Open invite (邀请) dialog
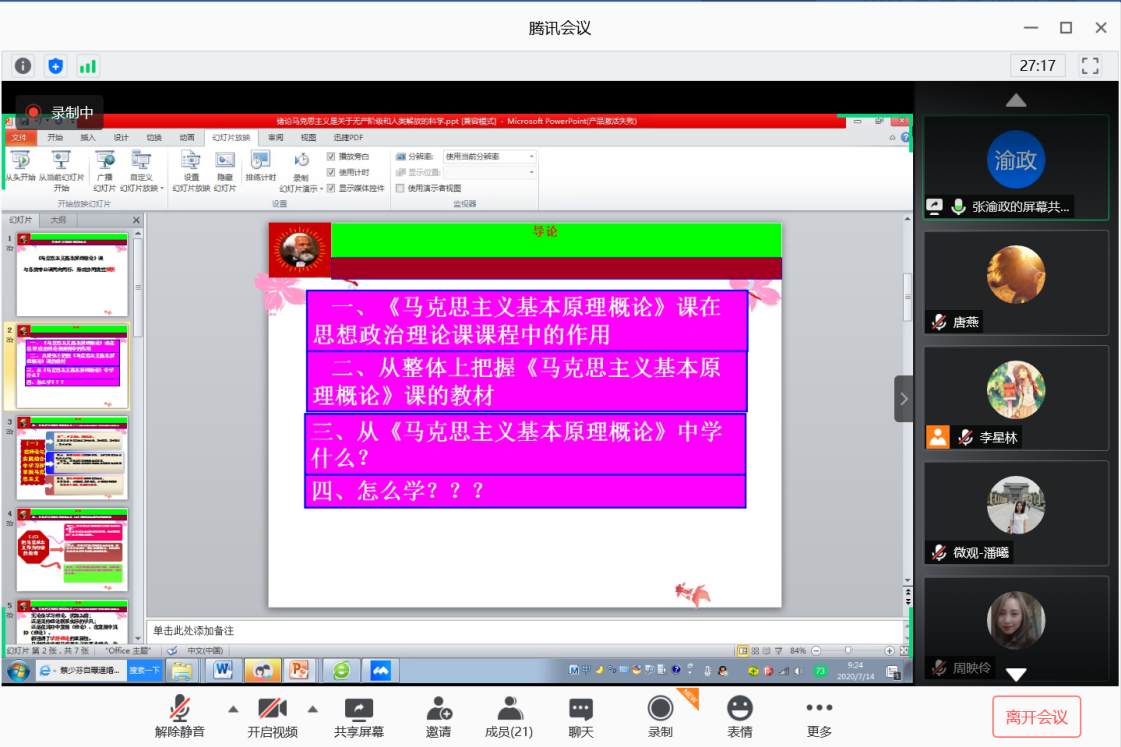1121x747 pixels. (x=438, y=716)
